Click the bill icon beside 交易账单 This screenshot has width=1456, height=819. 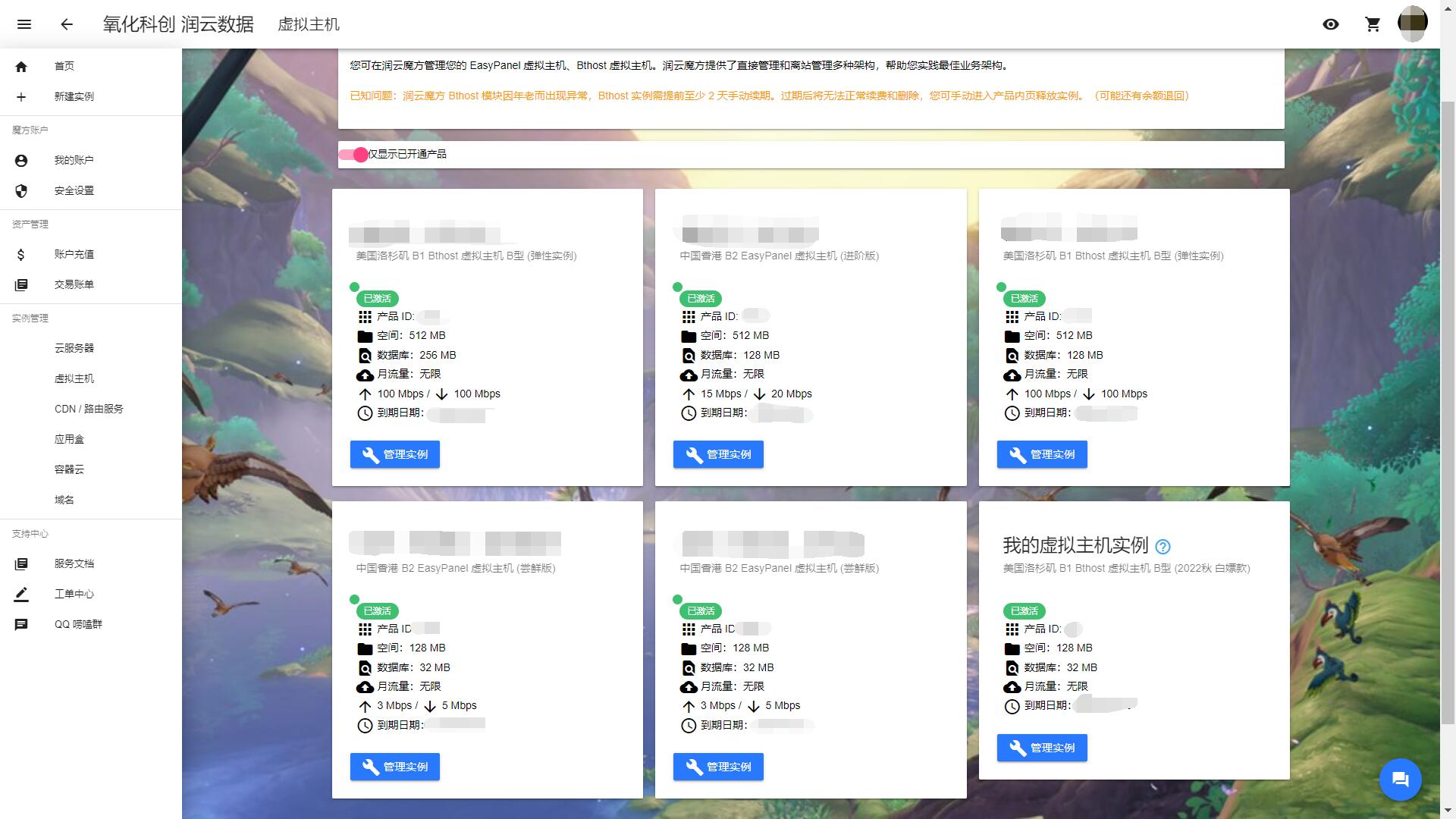tap(21, 285)
